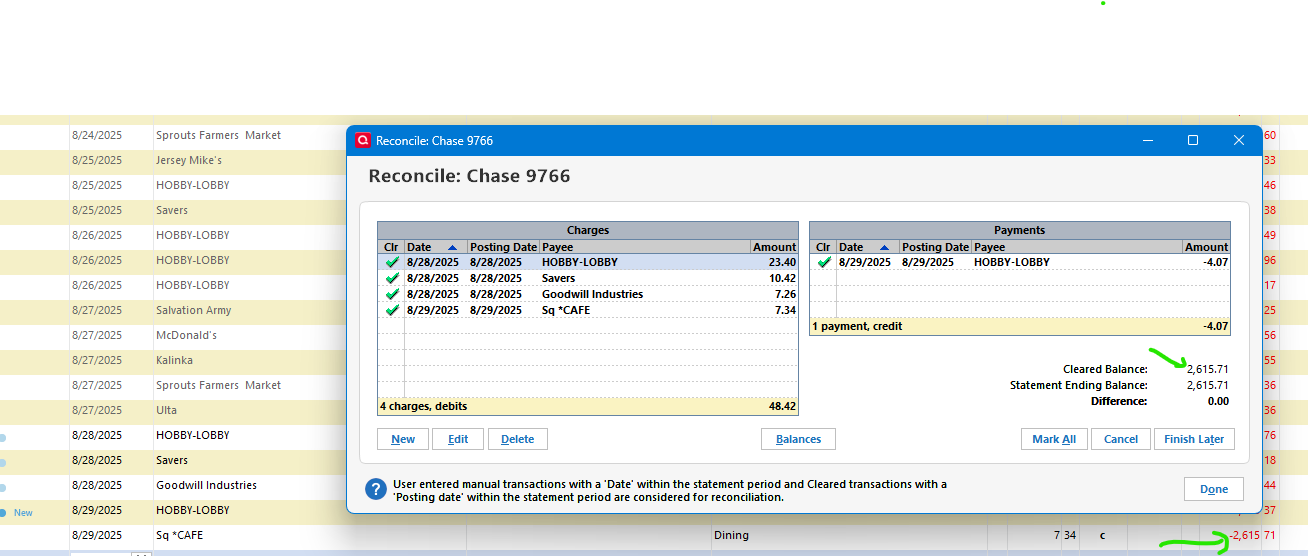Click the Quicken icon in Reconcile title bar

tap(363, 141)
